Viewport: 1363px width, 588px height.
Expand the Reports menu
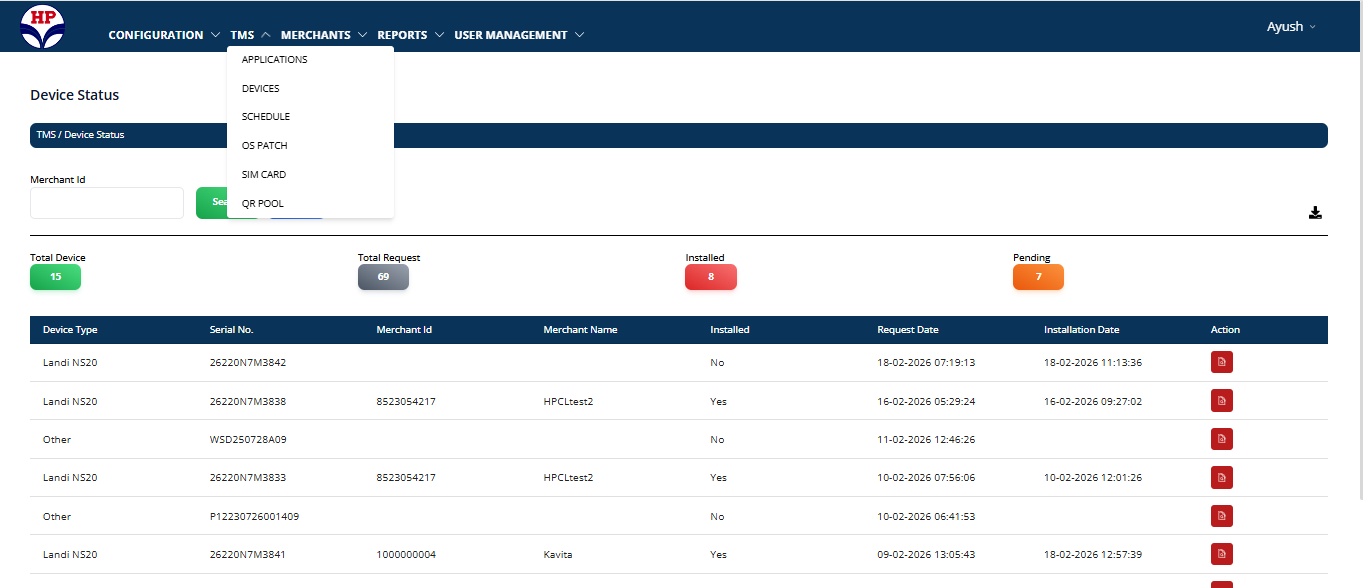click(410, 35)
